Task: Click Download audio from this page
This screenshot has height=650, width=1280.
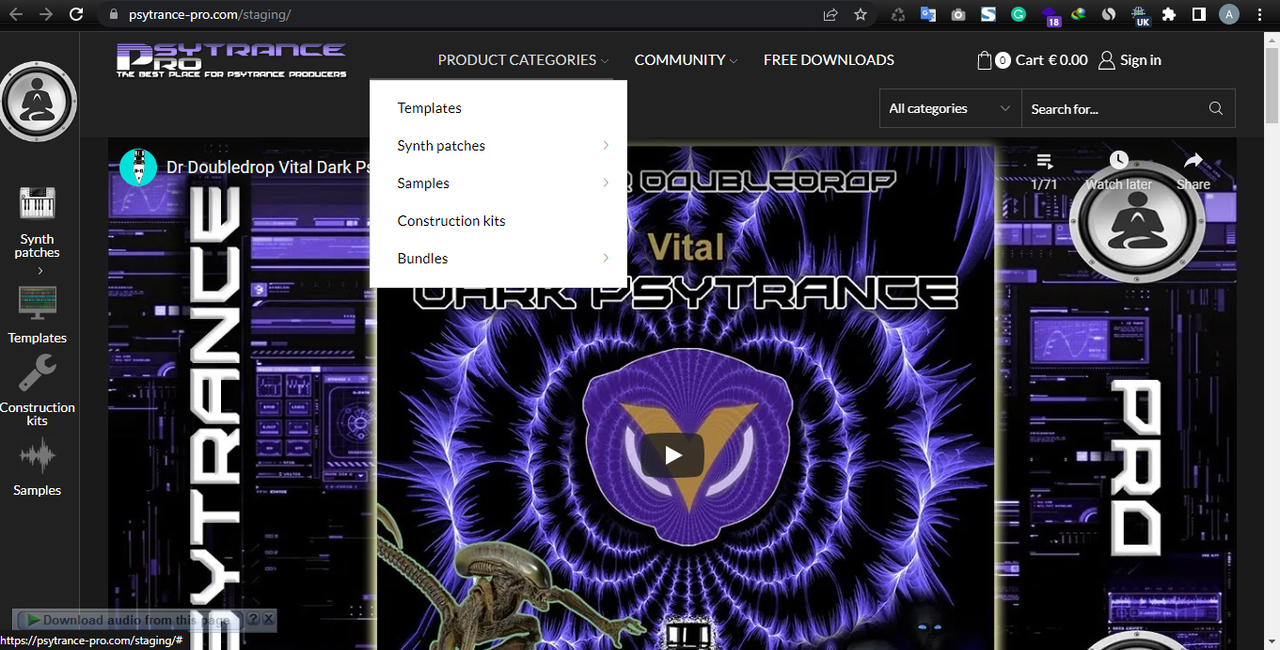Action: pos(128,620)
